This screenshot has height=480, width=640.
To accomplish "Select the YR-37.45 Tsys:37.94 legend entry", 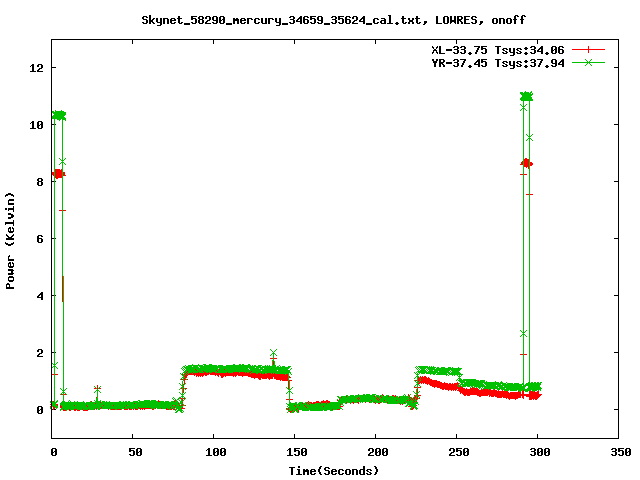I will pyautogui.click(x=498, y=63).
